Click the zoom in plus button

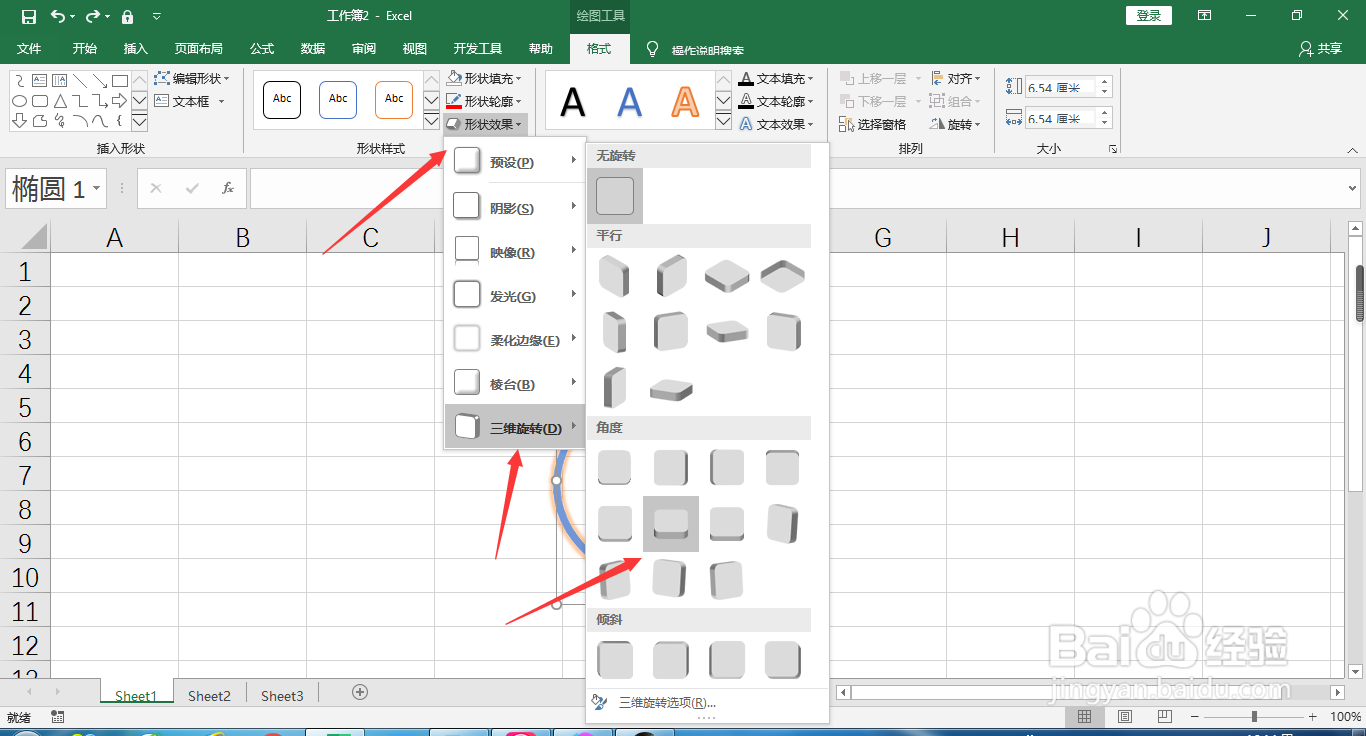(x=1312, y=717)
